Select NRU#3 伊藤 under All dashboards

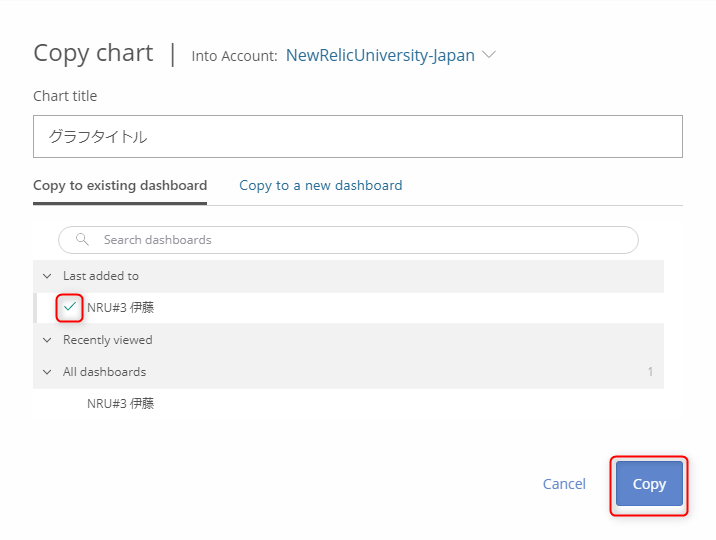[x=121, y=404]
